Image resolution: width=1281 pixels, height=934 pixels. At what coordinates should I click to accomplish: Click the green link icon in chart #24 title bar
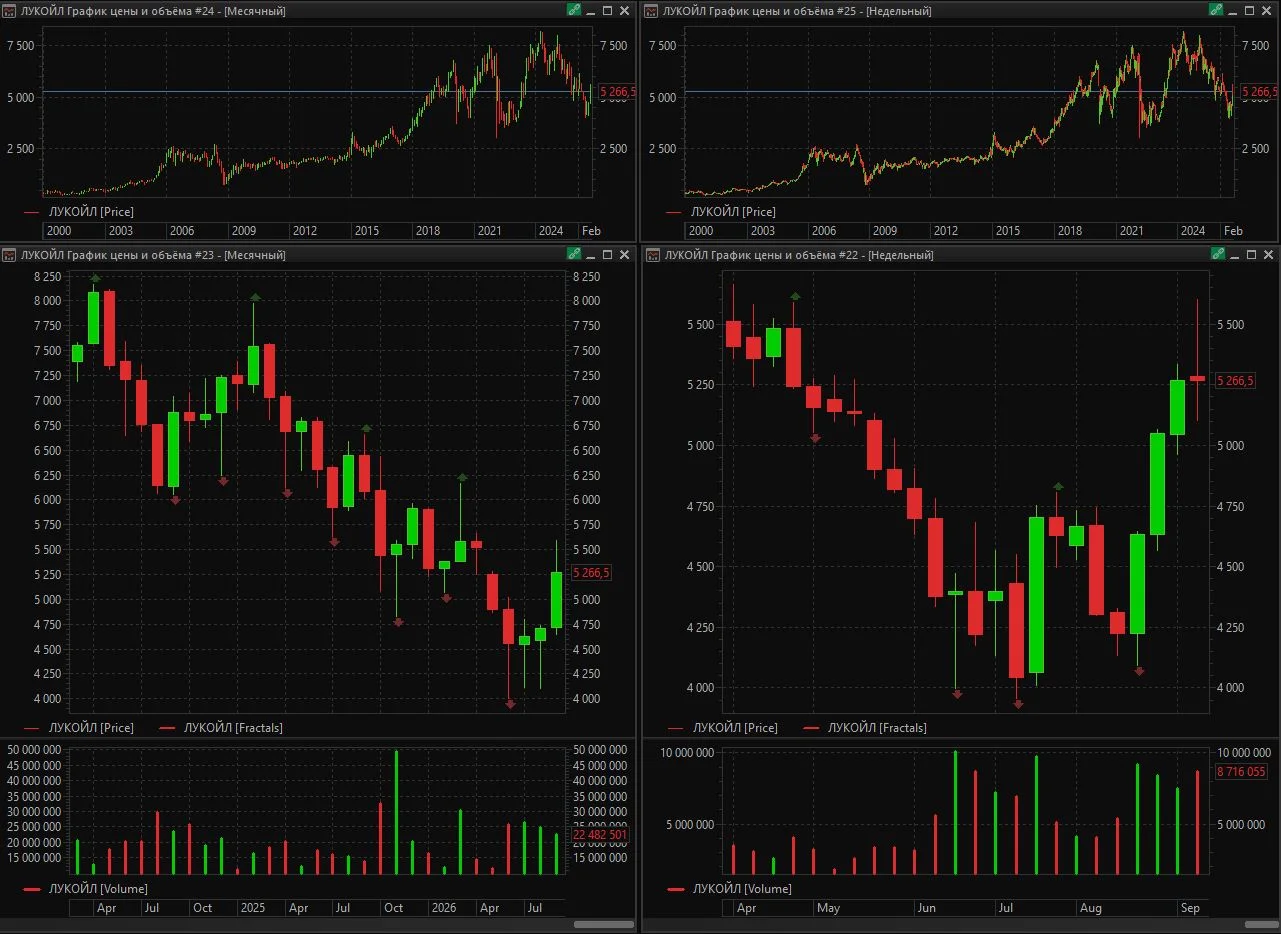[x=573, y=10]
